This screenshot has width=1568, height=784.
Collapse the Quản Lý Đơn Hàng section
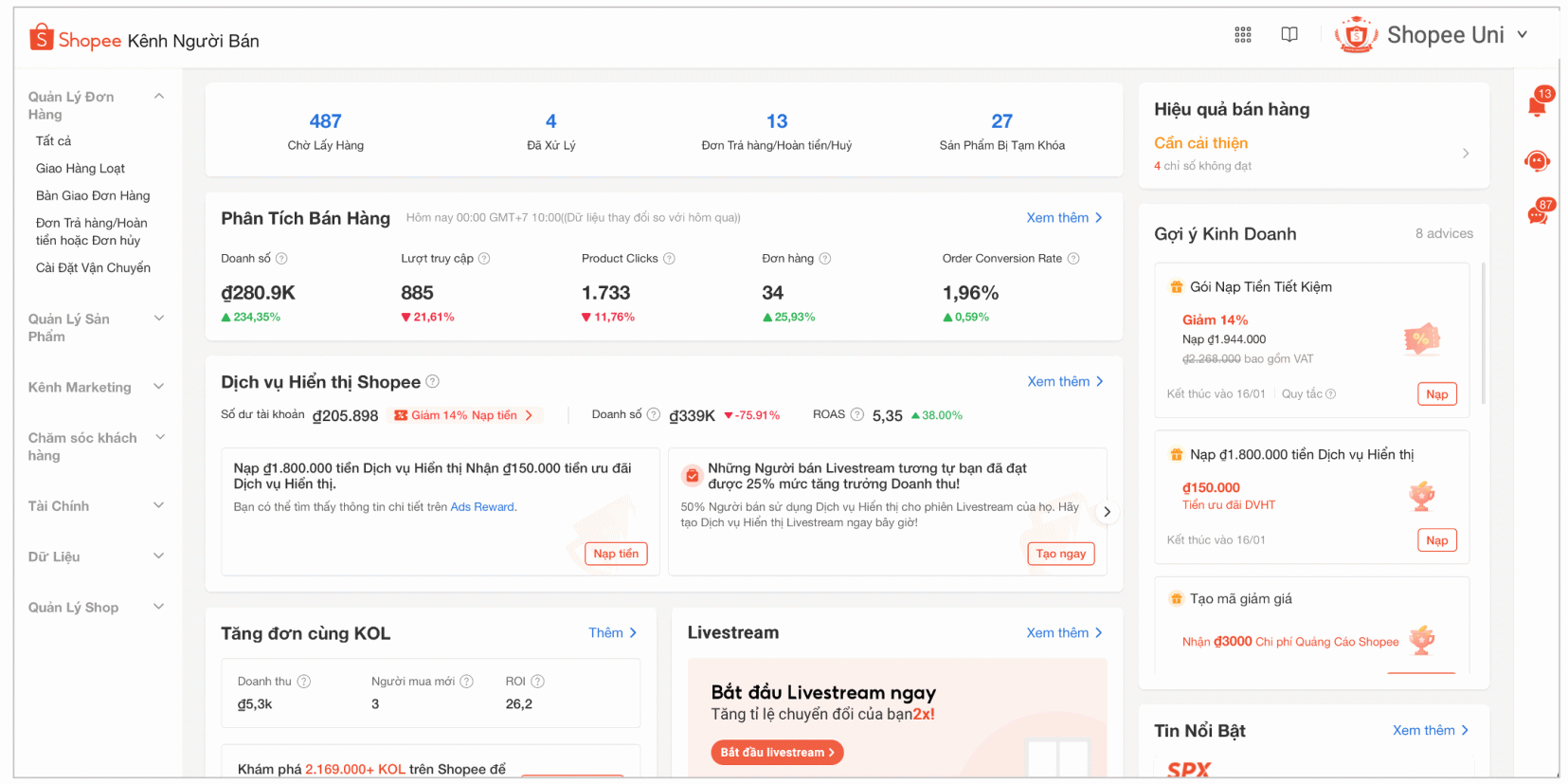159,97
